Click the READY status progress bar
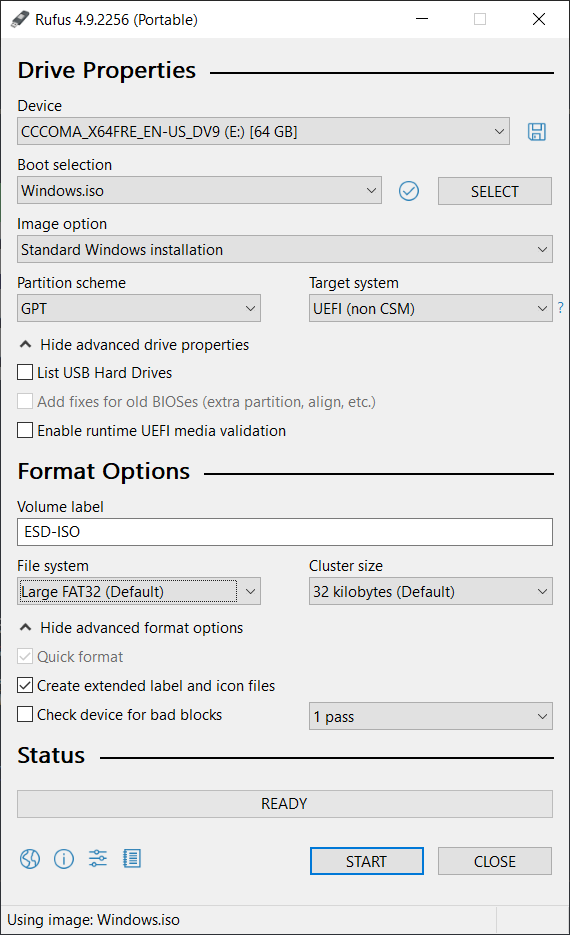 [284, 804]
